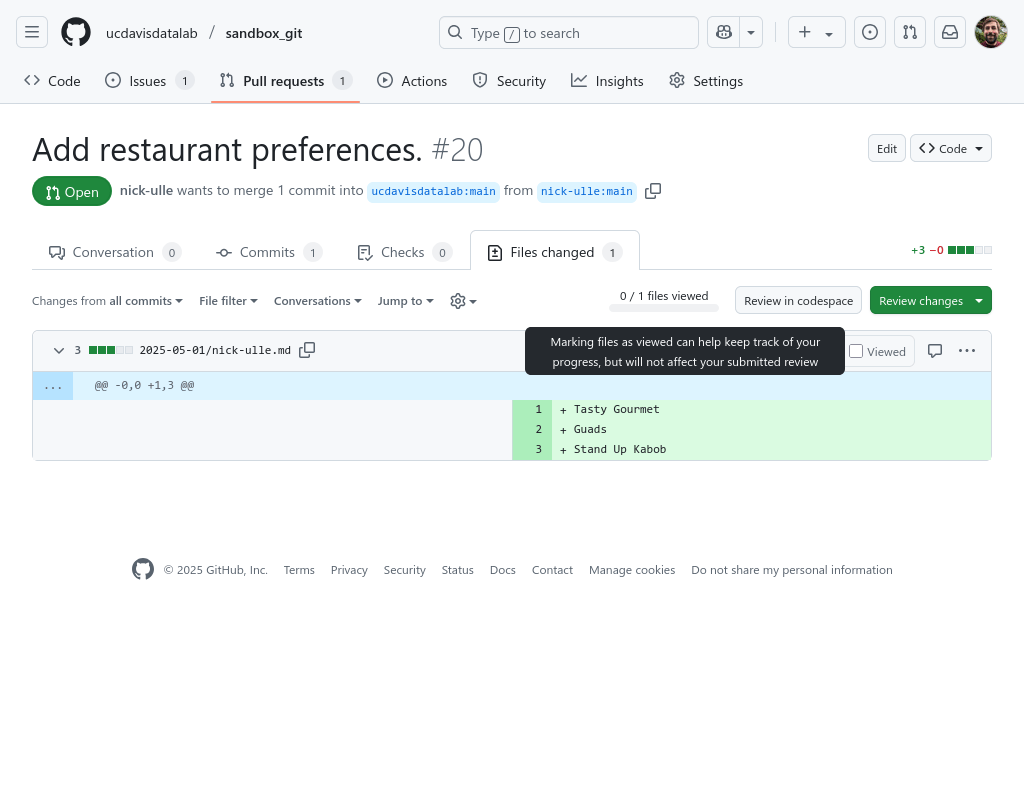
Task: Collapse the nick-ulle.md file diff
Action: 59,351
